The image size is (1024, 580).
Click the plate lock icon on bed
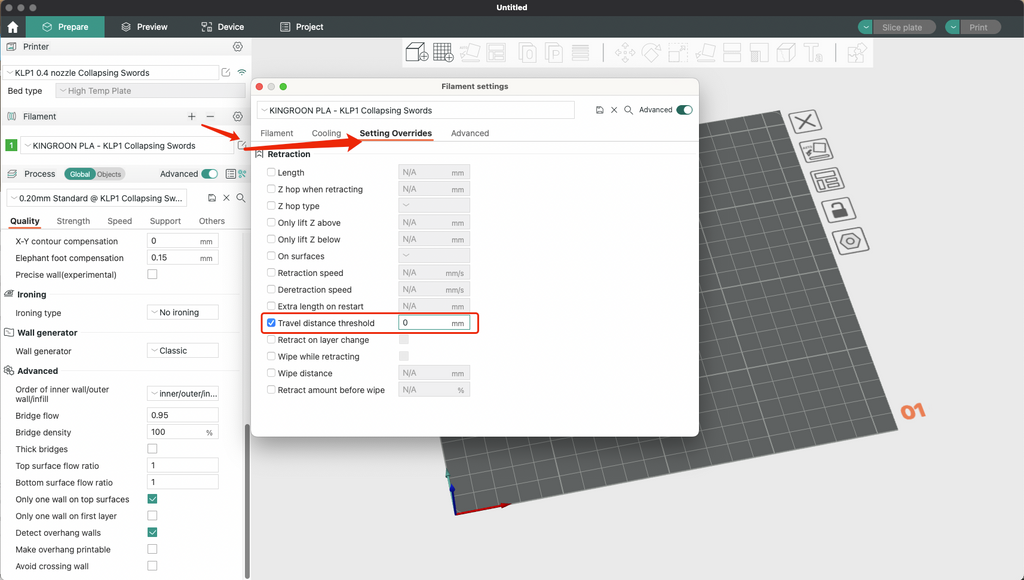tap(837, 210)
